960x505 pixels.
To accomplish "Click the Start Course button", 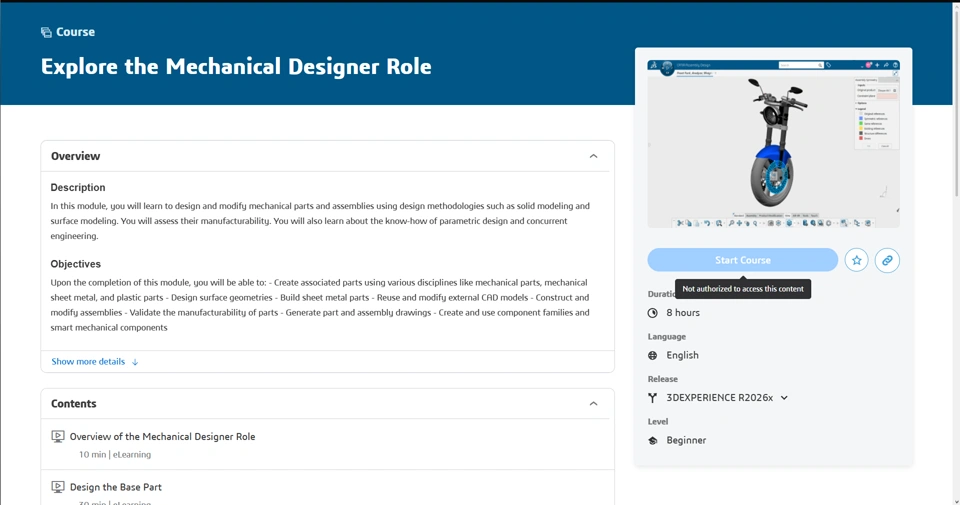I will [x=742, y=260].
